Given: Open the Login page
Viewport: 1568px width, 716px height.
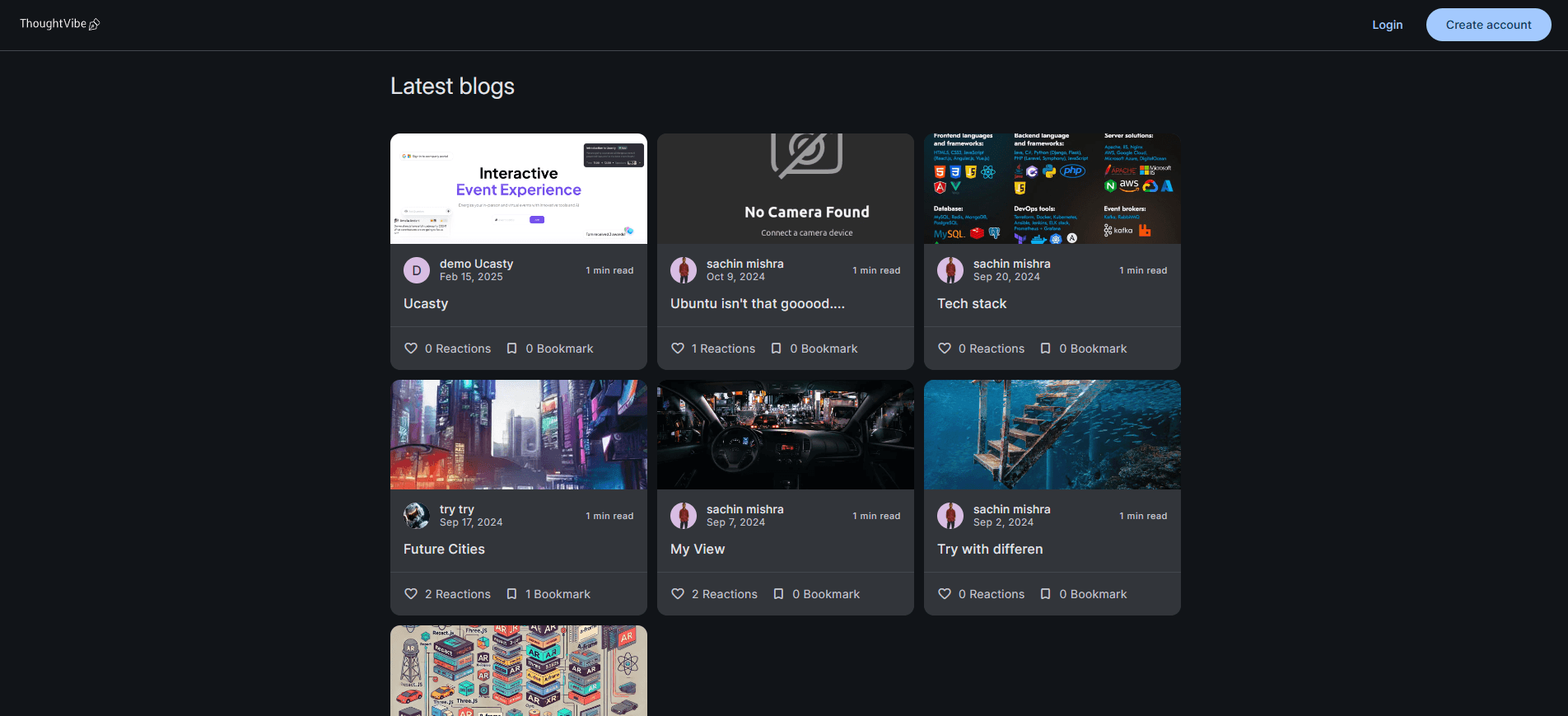Looking at the screenshot, I should point(1387,25).
